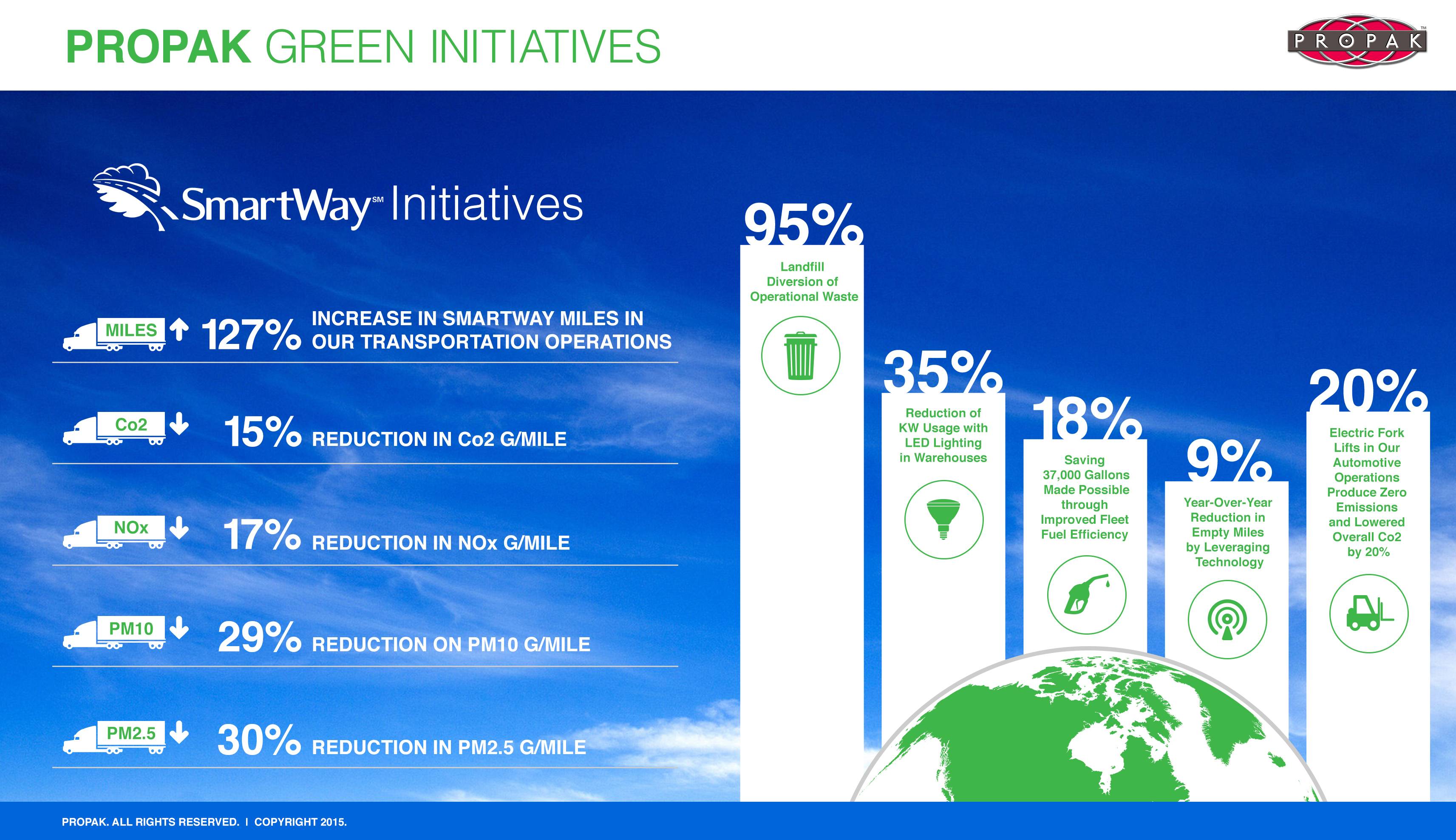Click 'Electric Fork Lifts' description text
Image resolution: width=1456 pixels, height=840 pixels.
1367,492
